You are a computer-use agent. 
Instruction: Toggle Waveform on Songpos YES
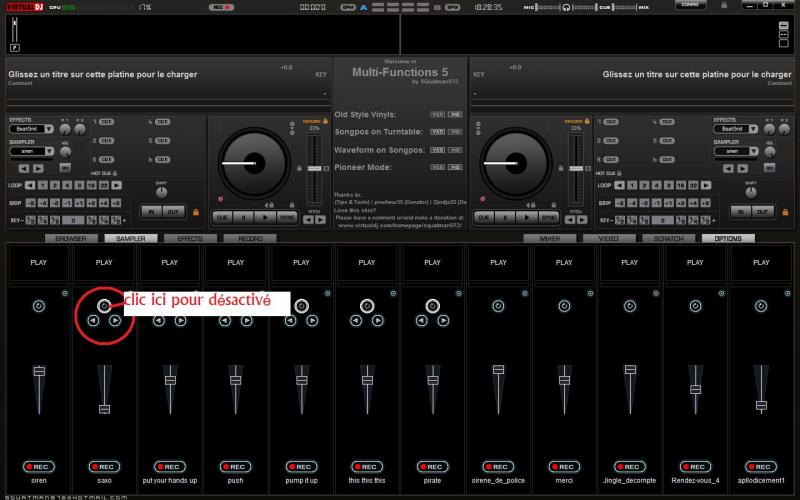pyautogui.click(x=437, y=149)
